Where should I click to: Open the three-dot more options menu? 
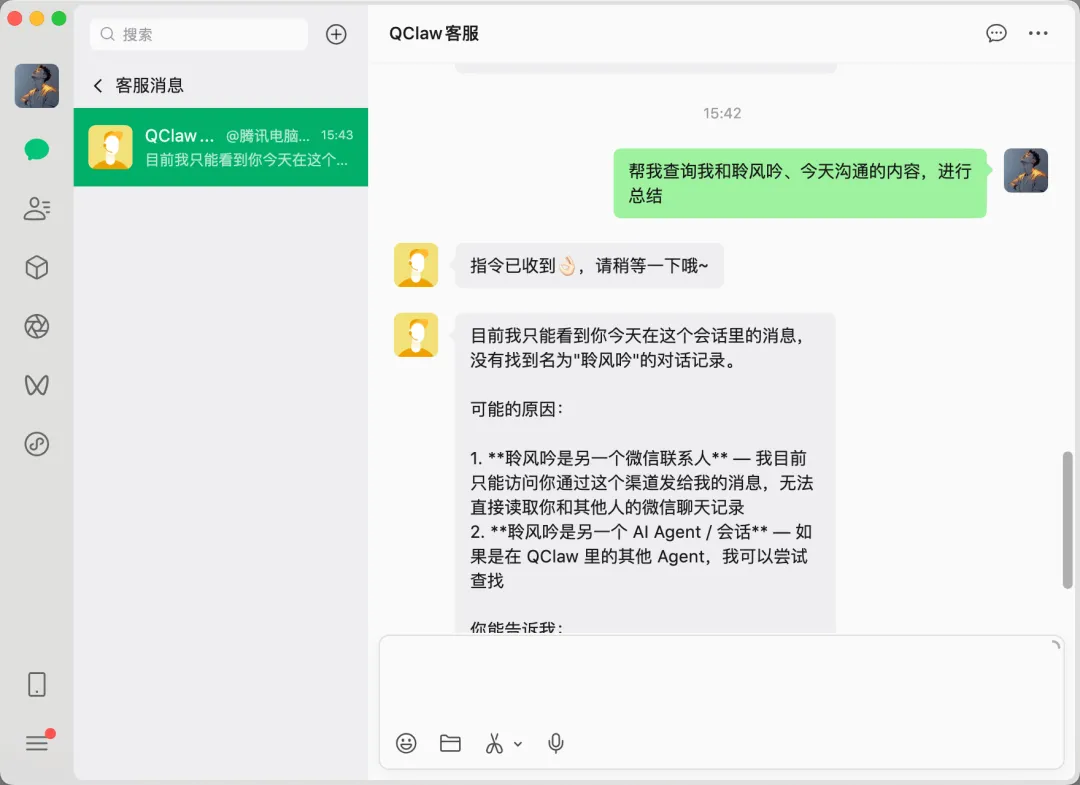1038,33
